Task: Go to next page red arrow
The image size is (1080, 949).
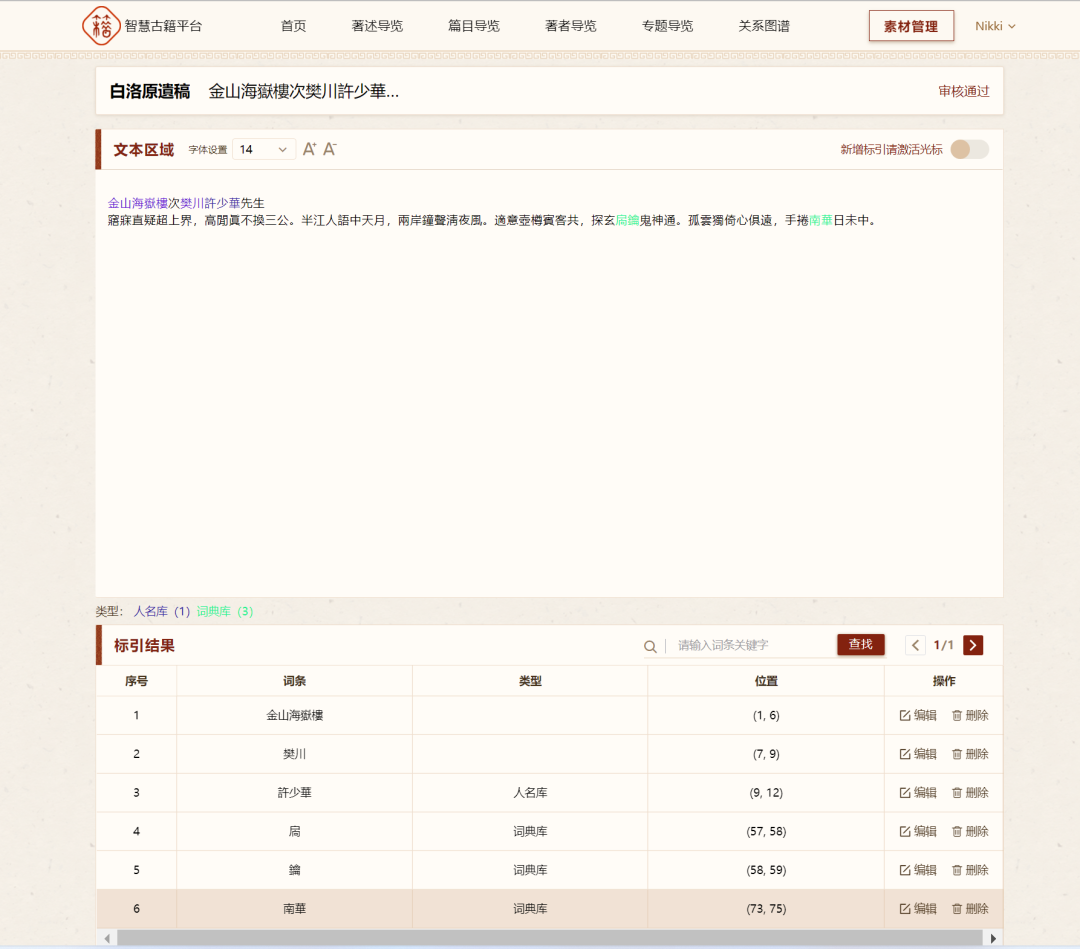Action: pyautogui.click(x=973, y=645)
